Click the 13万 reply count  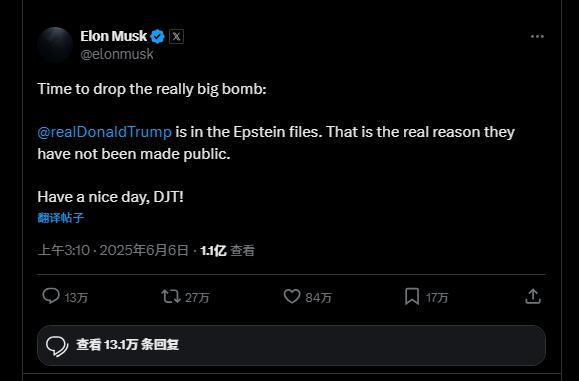point(76,298)
